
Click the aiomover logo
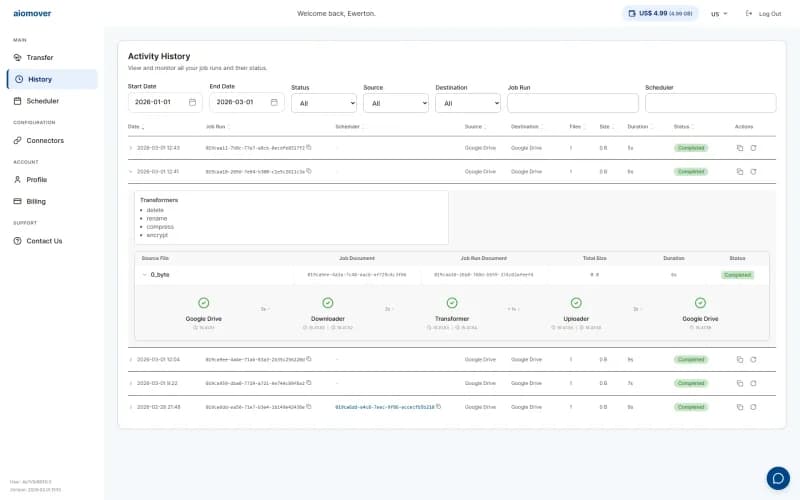click(x=32, y=13)
